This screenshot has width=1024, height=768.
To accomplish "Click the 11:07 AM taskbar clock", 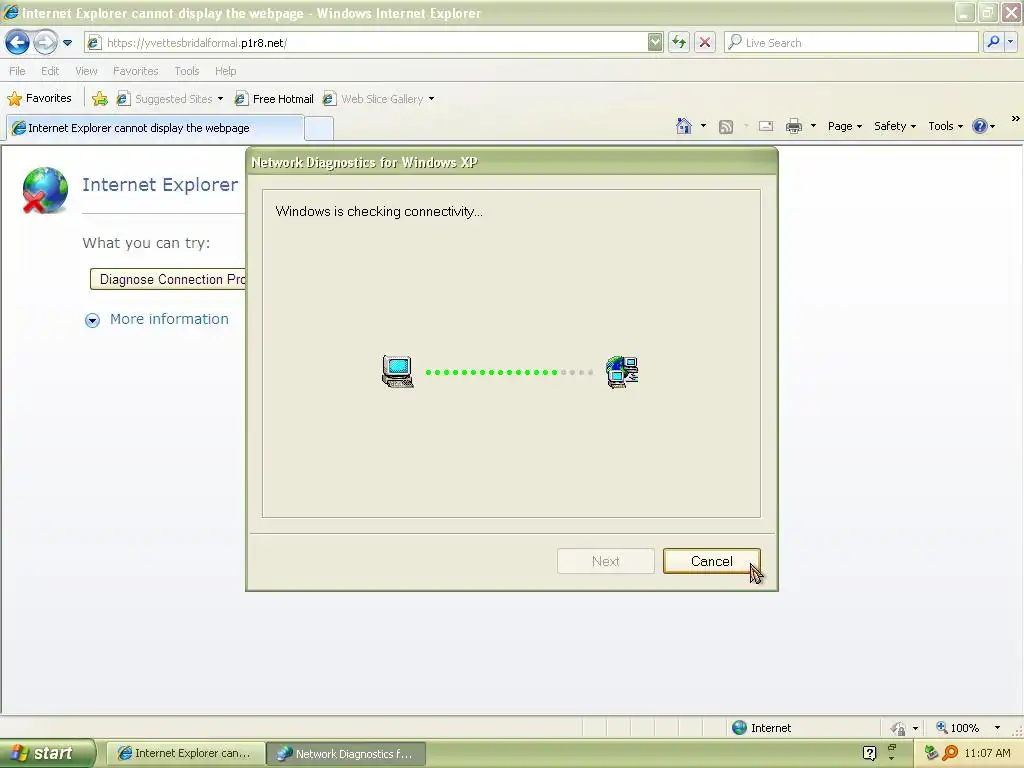I will [987, 754].
